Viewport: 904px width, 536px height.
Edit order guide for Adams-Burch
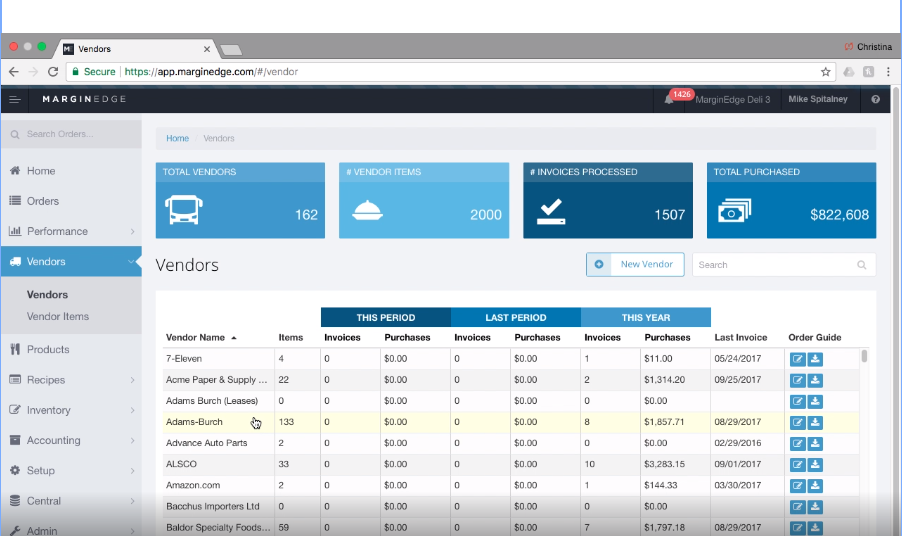797,422
